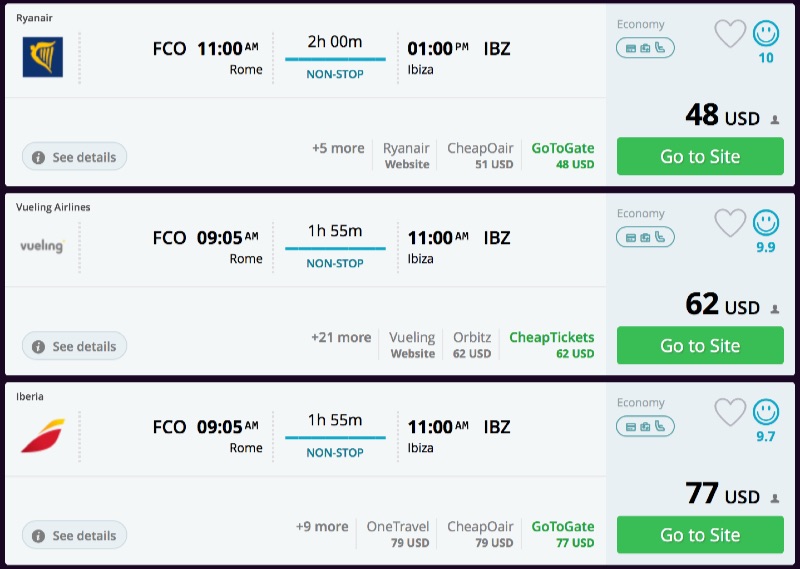
Task: Click the Iberia 9.7 smiley rating icon
Action: click(766, 411)
